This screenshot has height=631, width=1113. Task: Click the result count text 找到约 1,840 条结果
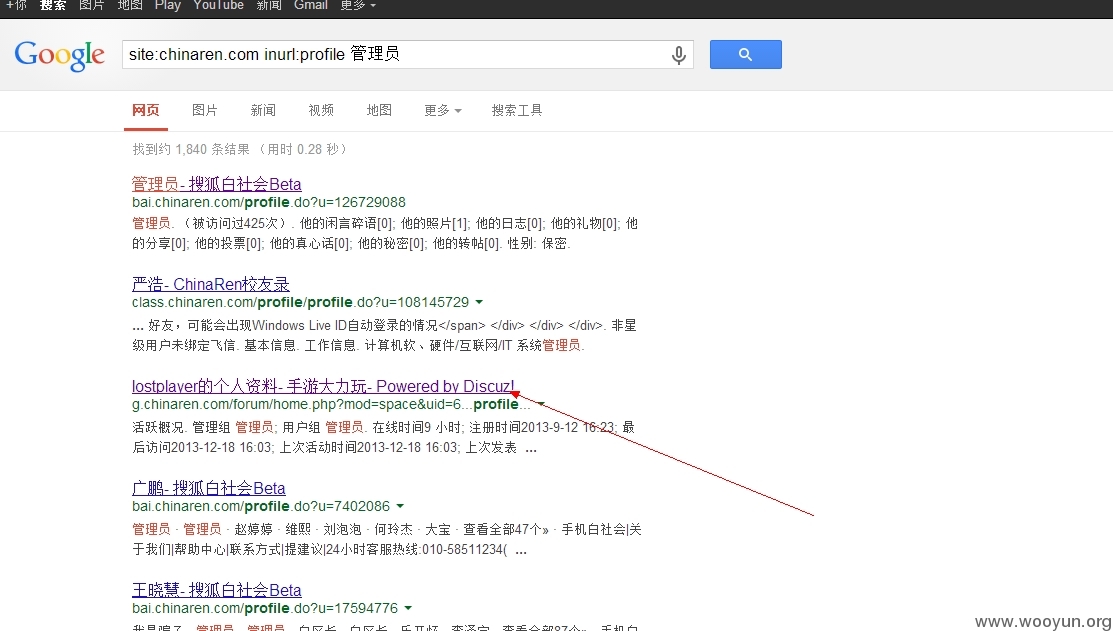click(191, 149)
